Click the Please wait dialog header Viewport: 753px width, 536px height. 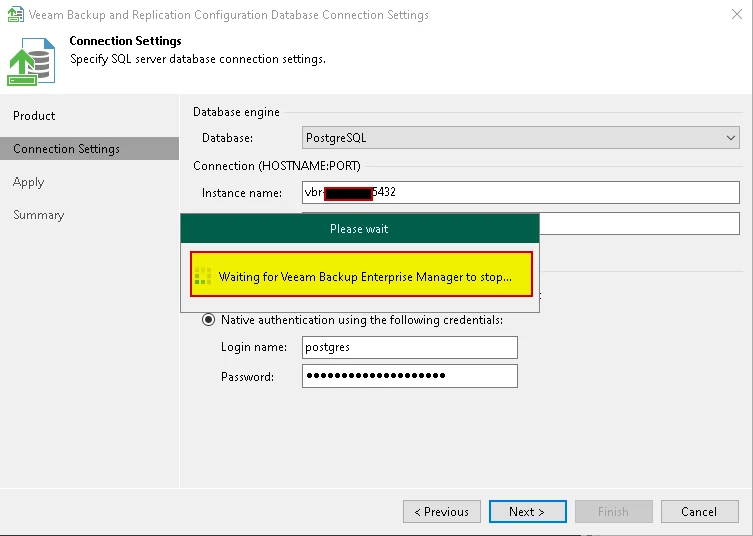click(360, 229)
